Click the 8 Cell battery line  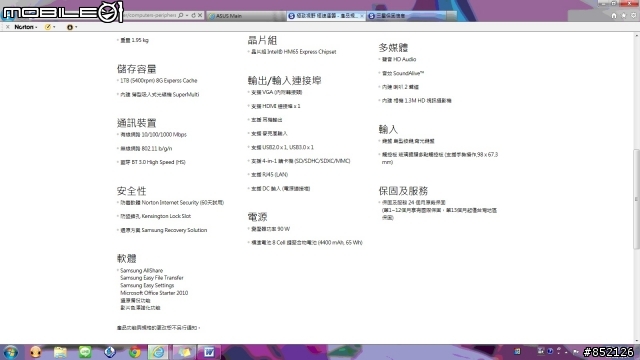pos(307,242)
